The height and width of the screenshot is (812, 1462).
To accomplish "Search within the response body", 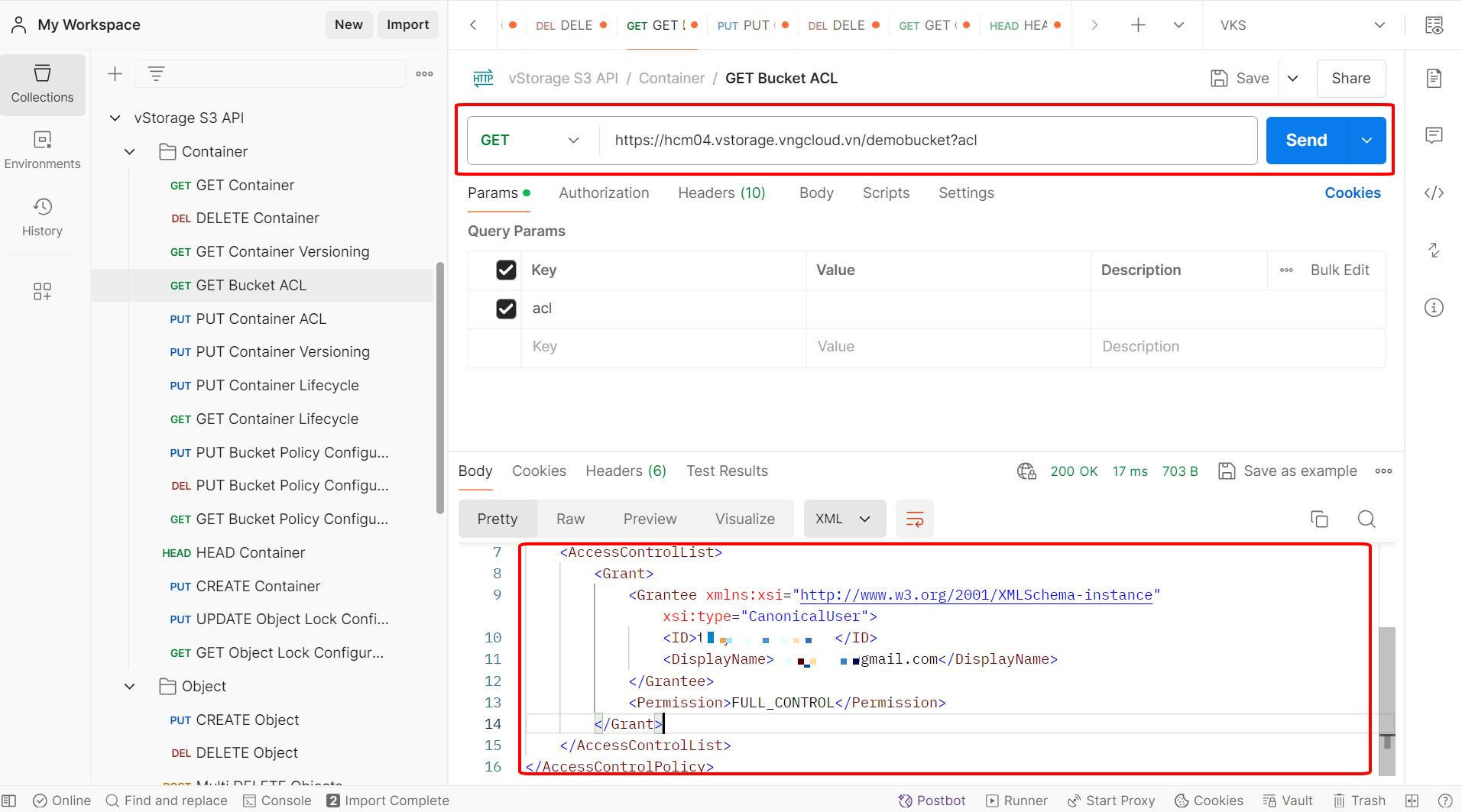I will coord(1366,519).
